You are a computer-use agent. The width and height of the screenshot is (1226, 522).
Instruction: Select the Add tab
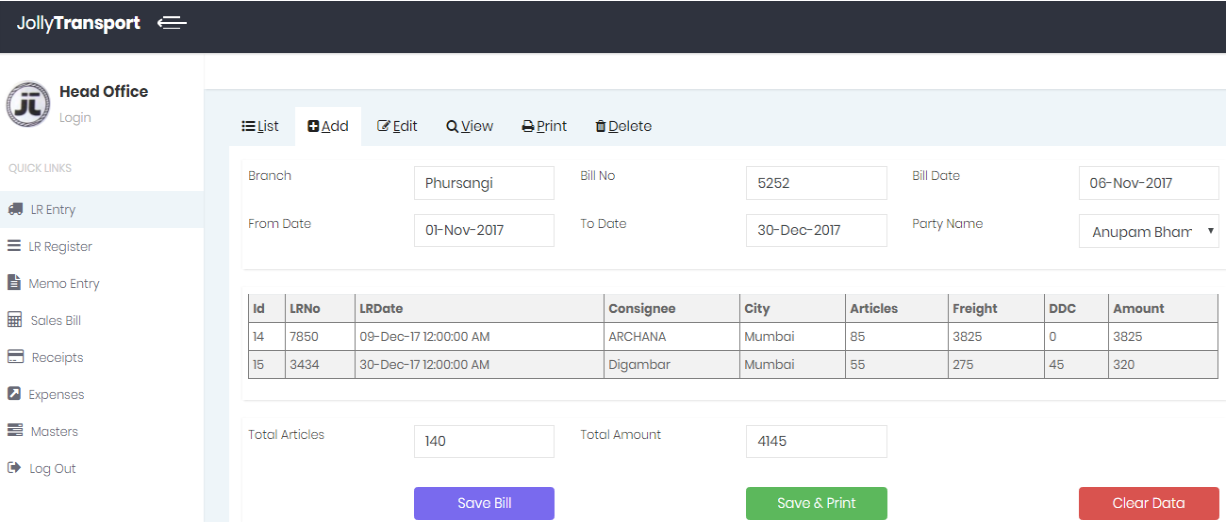click(327, 126)
